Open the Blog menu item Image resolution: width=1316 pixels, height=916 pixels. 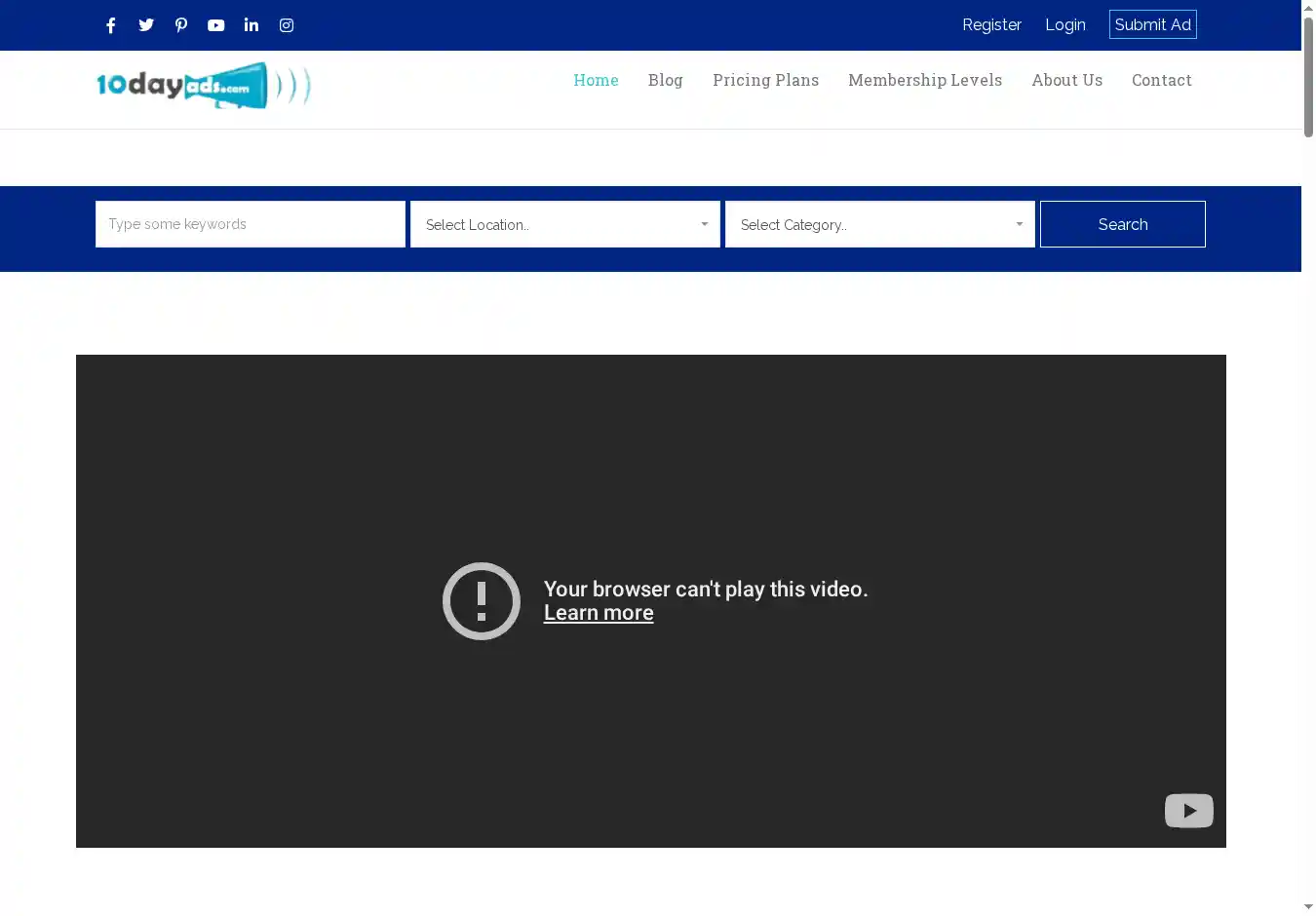click(x=665, y=80)
